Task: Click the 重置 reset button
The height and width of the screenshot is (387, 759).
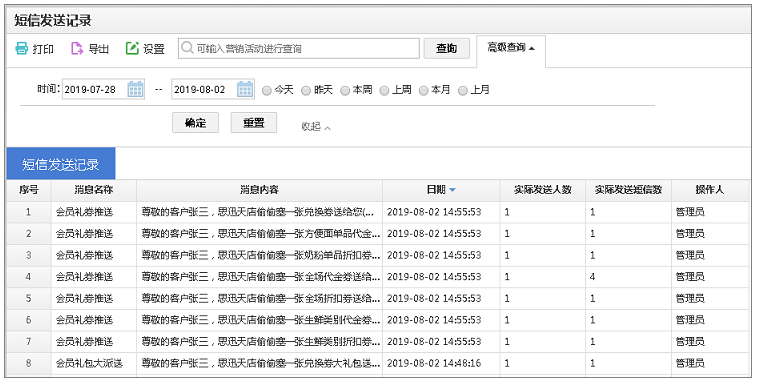Action: [x=254, y=123]
